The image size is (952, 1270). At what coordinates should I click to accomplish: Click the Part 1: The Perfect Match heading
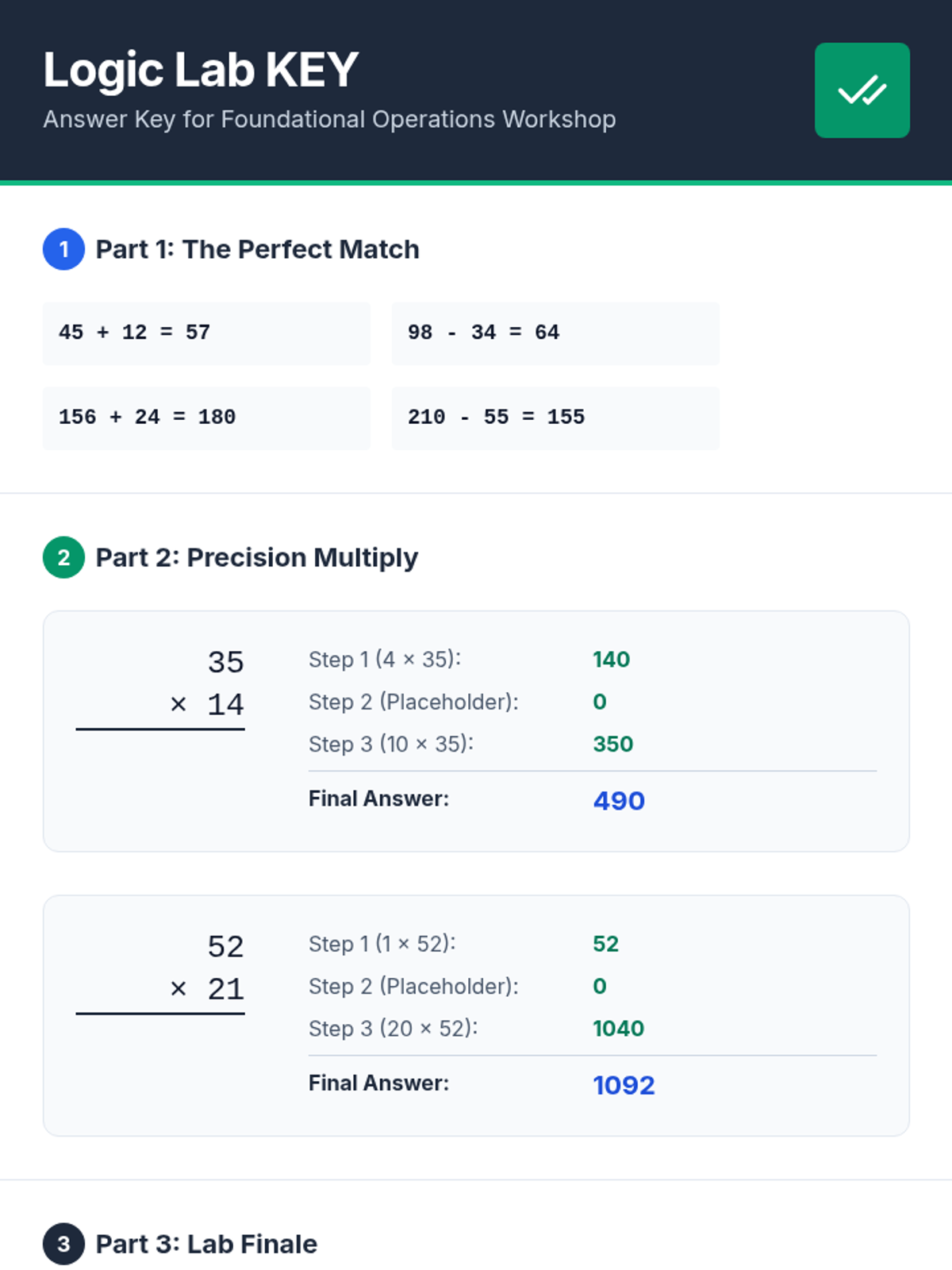[x=257, y=249]
